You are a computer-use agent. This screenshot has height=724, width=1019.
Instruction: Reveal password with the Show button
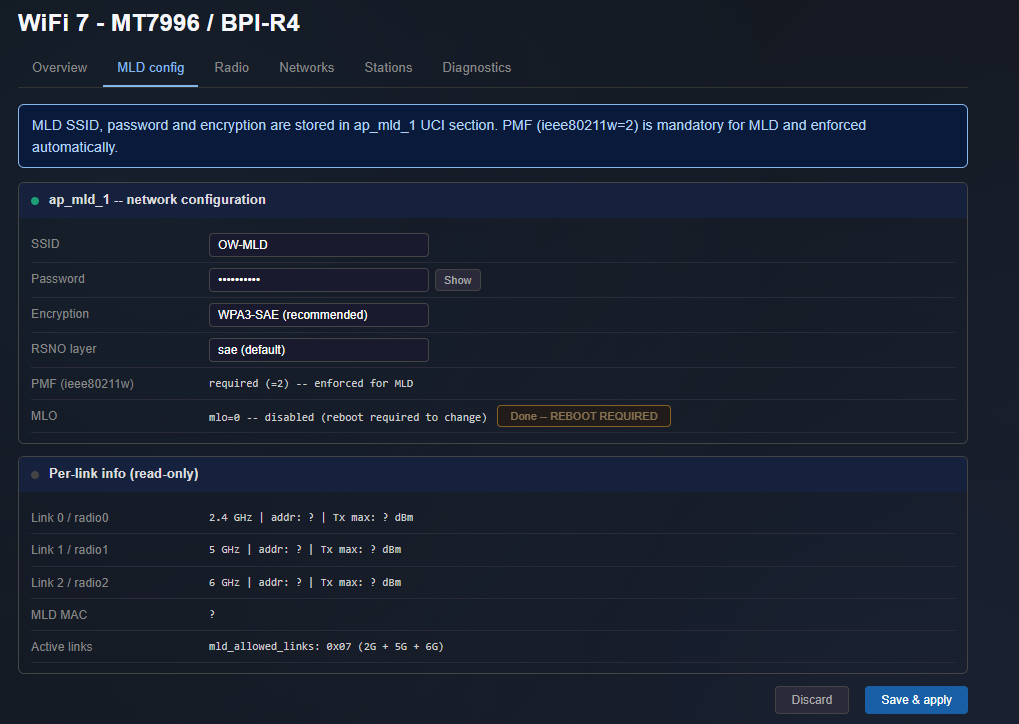pyautogui.click(x=458, y=280)
